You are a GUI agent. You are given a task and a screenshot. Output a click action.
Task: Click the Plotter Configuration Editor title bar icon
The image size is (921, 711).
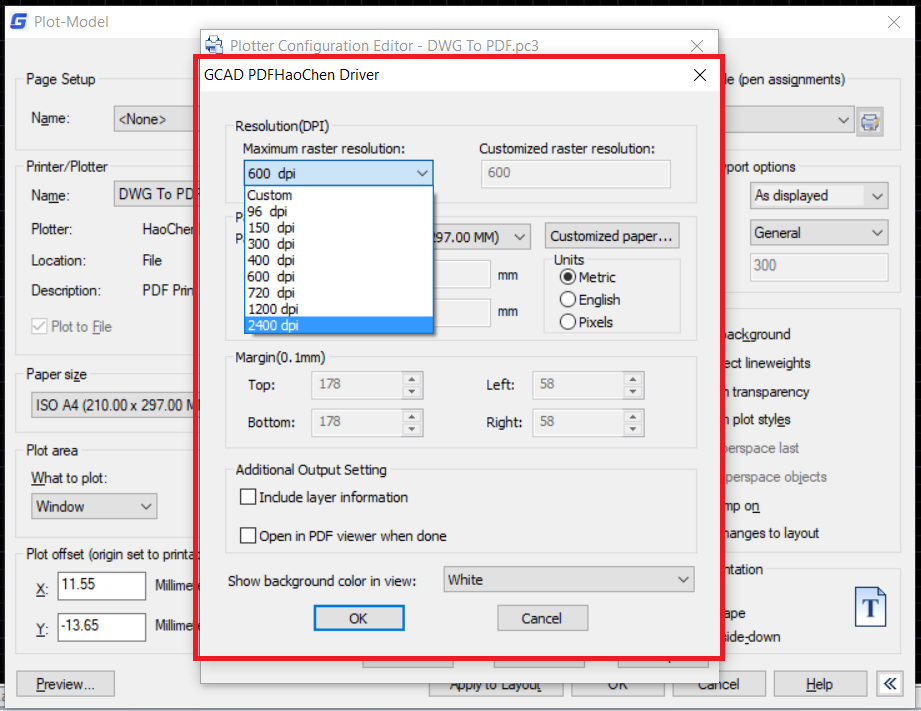click(x=213, y=45)
